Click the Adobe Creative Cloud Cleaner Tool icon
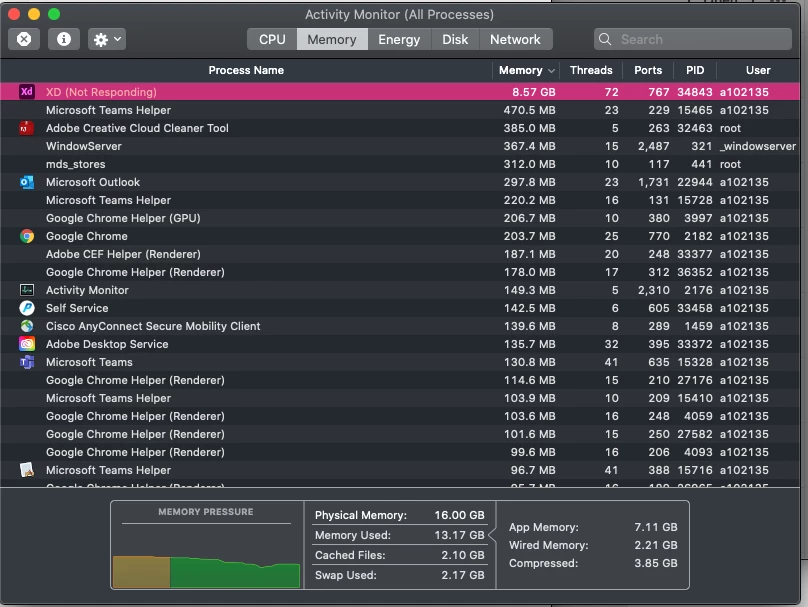808x607 pixels. click(27, 128)
